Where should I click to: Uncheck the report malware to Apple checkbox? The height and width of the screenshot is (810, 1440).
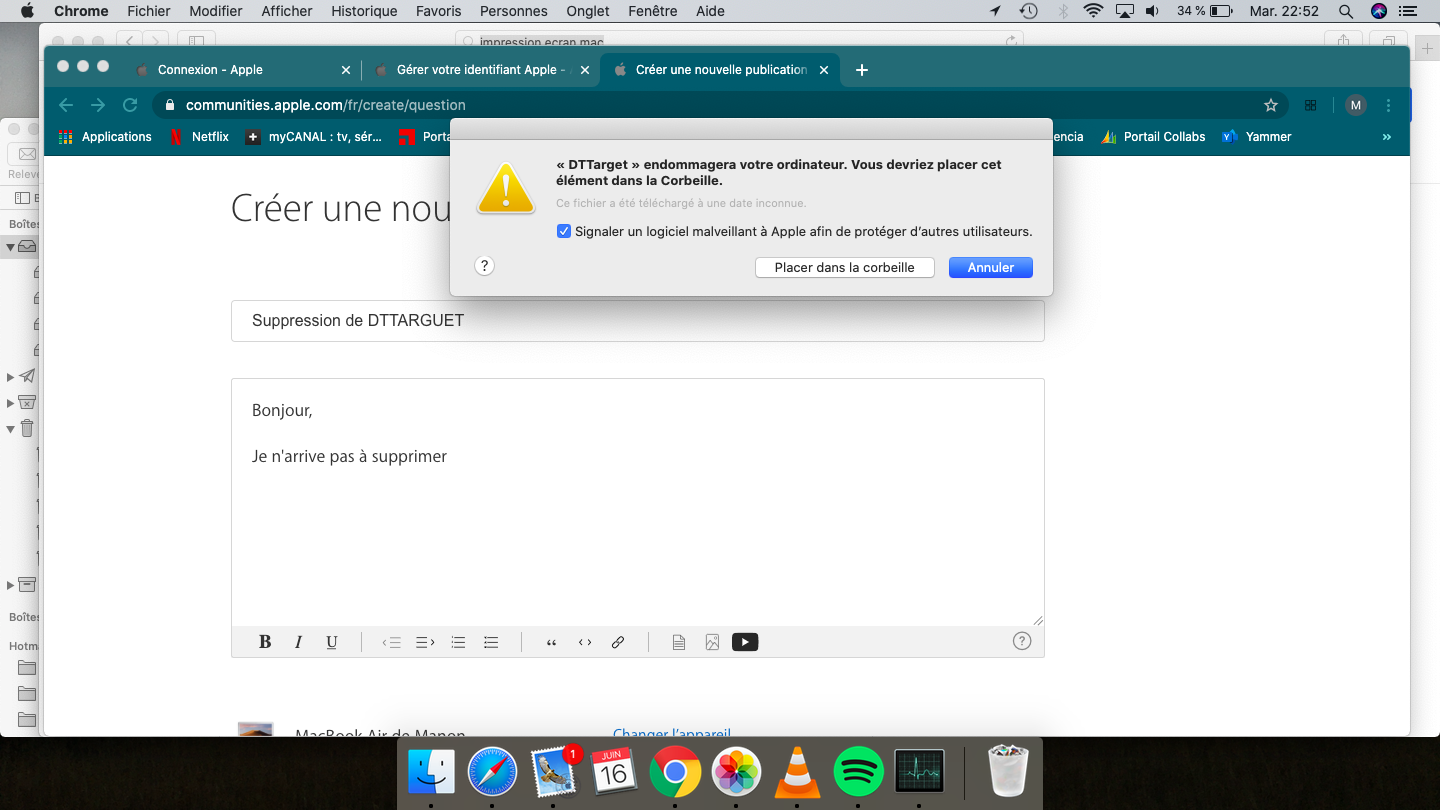(x=564, y=231)
